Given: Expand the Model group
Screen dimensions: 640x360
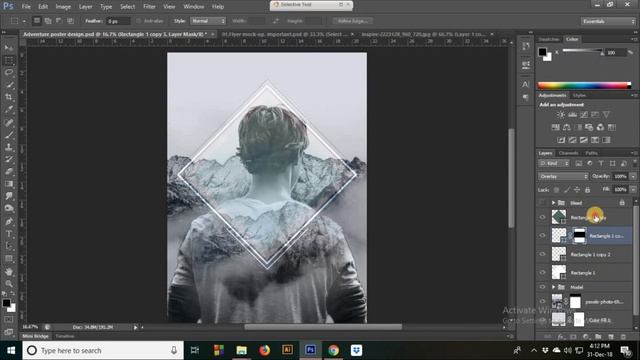Looking at the screenshot, I should (x=553, y=287).
